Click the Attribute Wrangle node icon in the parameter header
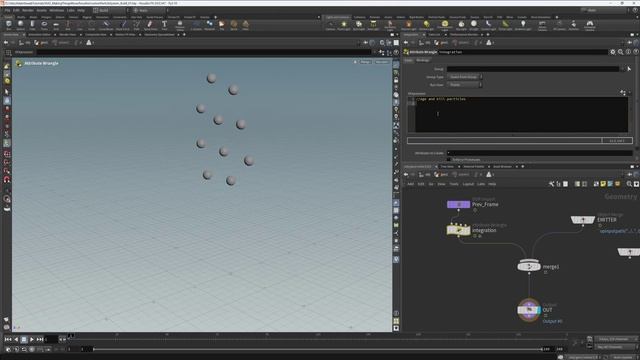The height and width of the screenshot is (360, 640). click(406, 52)
